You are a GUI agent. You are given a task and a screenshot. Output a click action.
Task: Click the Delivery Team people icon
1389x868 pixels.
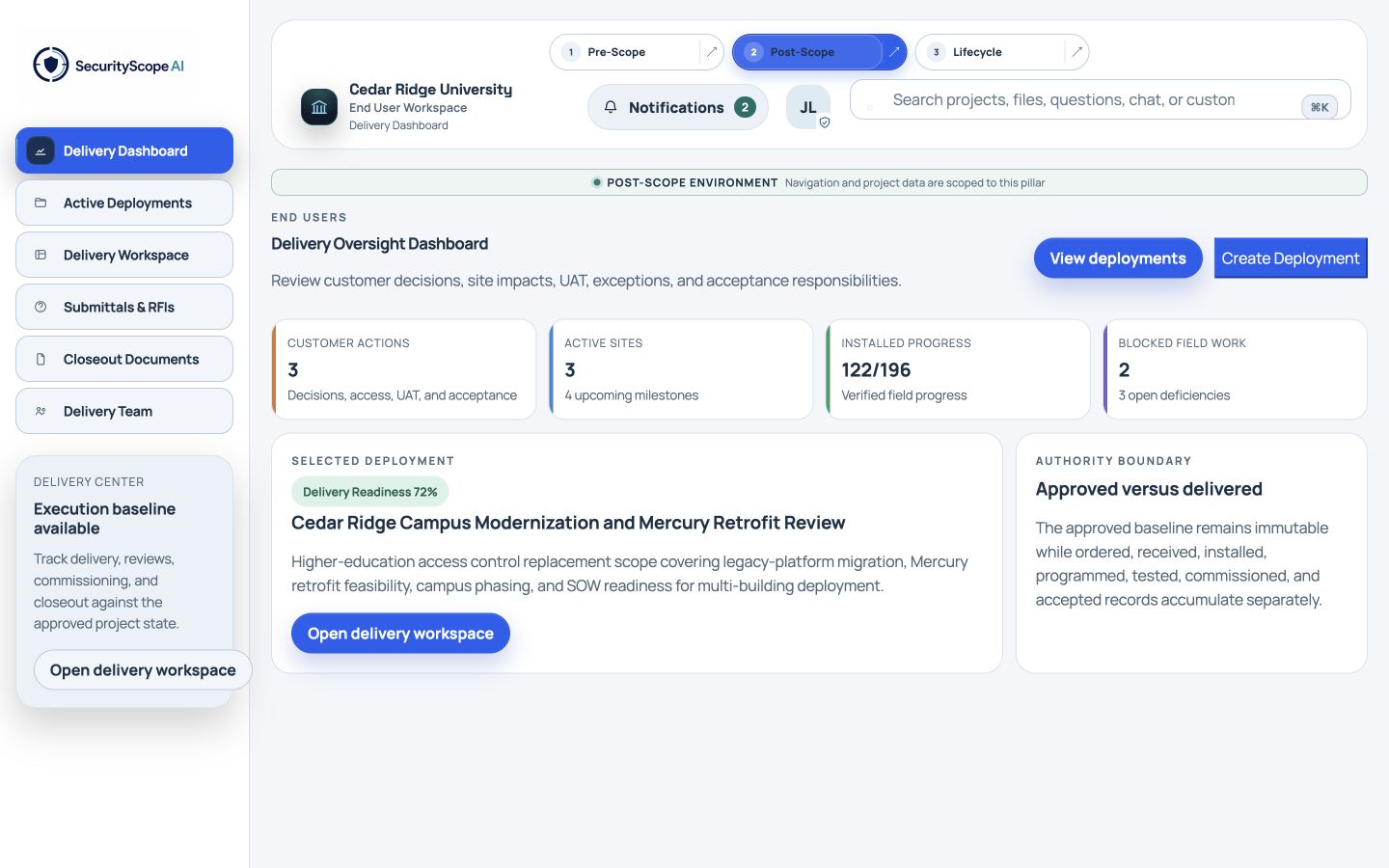pyautogui.click(x=41, y=412)
